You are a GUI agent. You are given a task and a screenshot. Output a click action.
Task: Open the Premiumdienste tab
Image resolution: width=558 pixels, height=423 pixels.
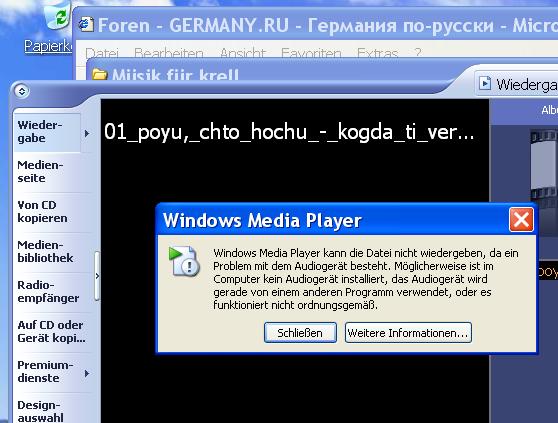46,372
